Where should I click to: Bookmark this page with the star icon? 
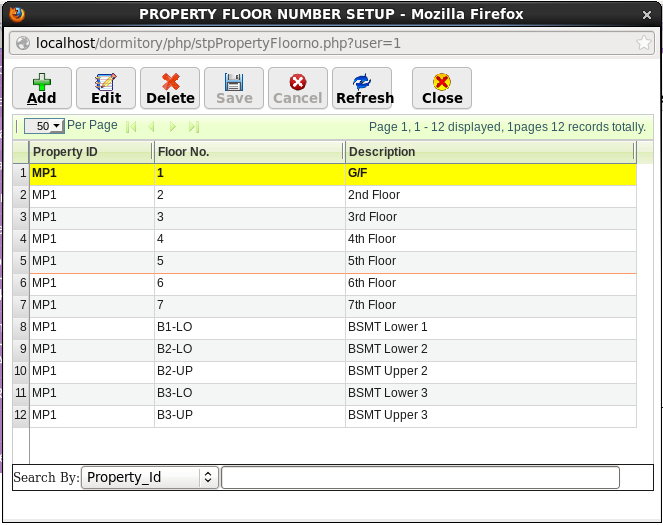[x=645, y=43]
